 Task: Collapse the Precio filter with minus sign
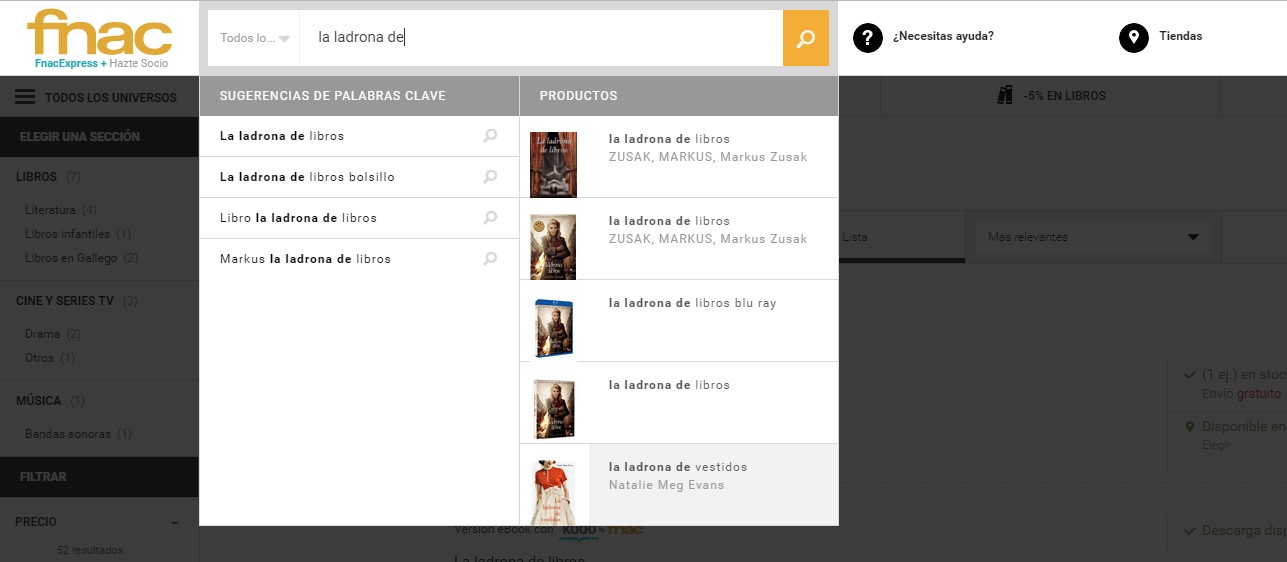click(175, 522)
